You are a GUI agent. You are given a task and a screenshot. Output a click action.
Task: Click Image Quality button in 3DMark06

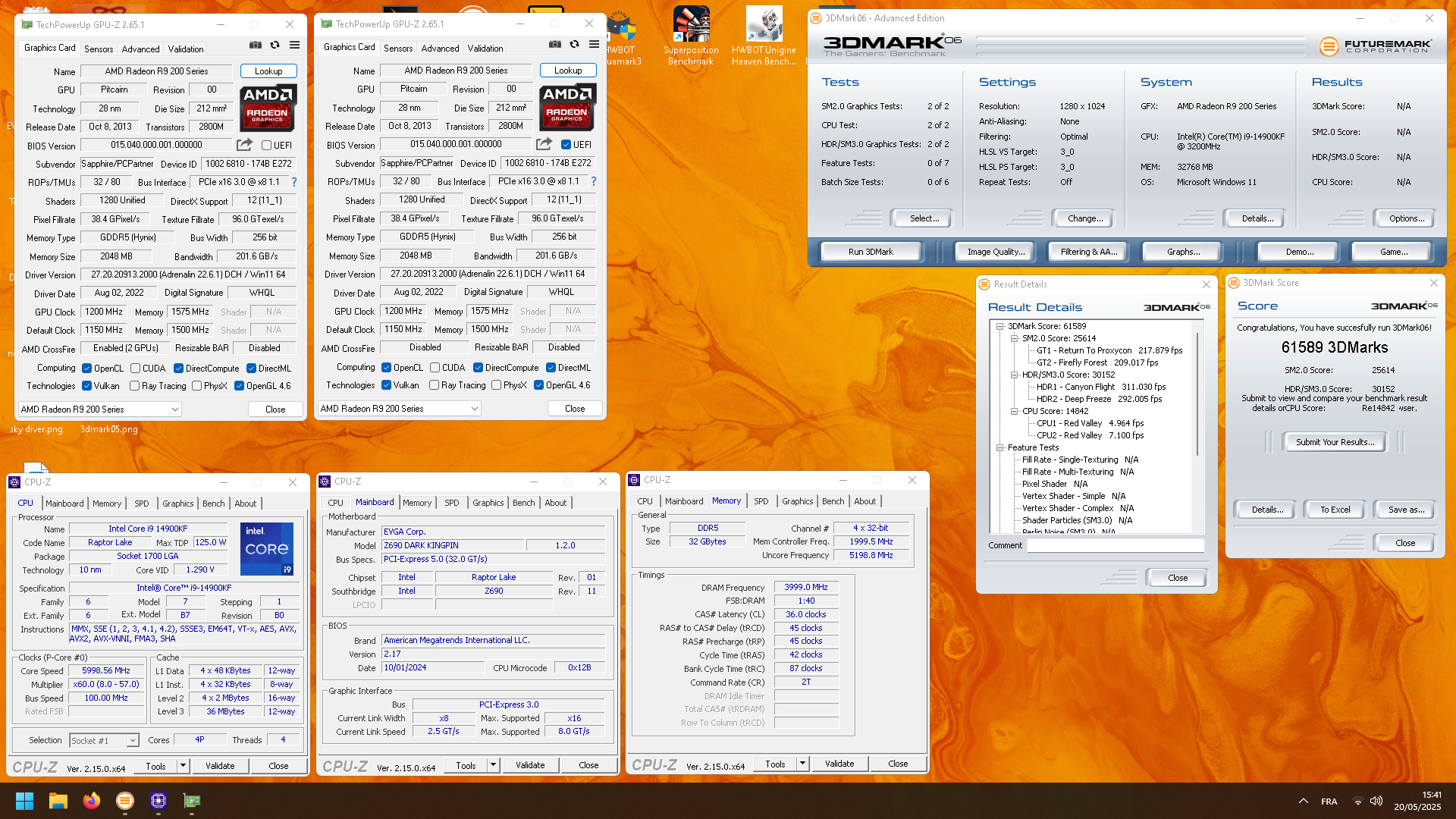pos(996,252)
